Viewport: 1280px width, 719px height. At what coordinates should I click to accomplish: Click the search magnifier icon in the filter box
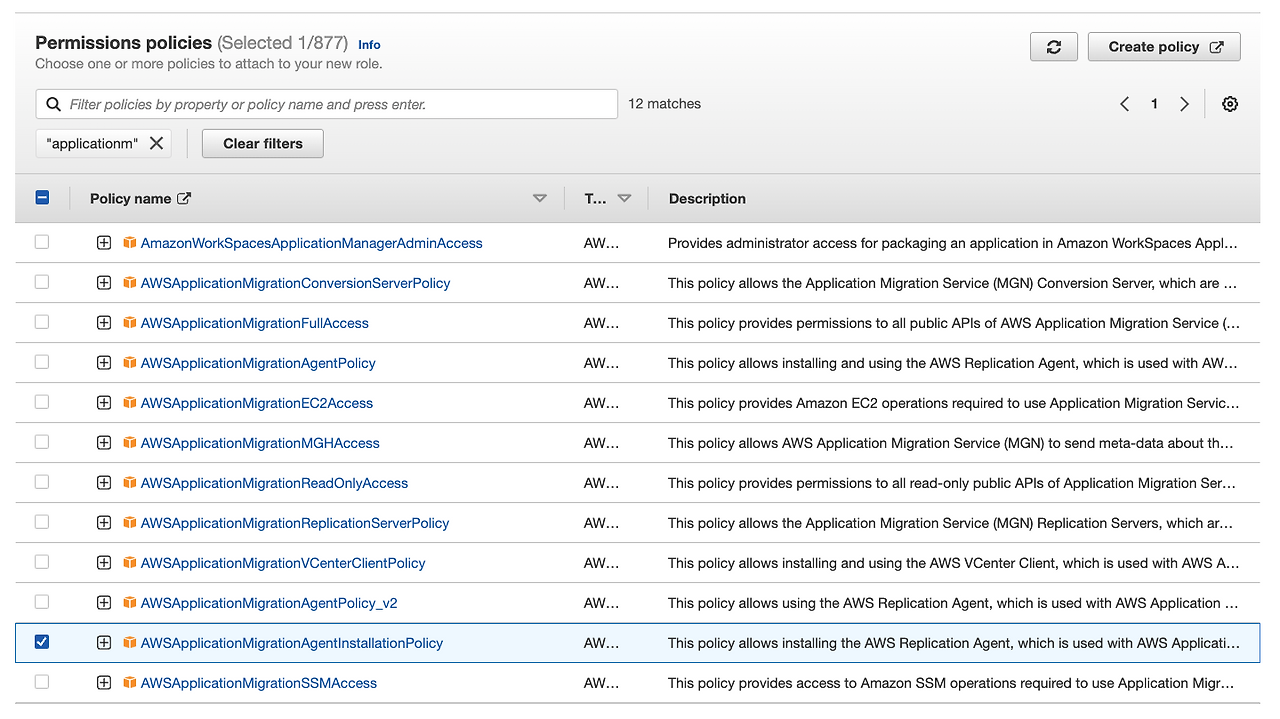click(53, 104)
